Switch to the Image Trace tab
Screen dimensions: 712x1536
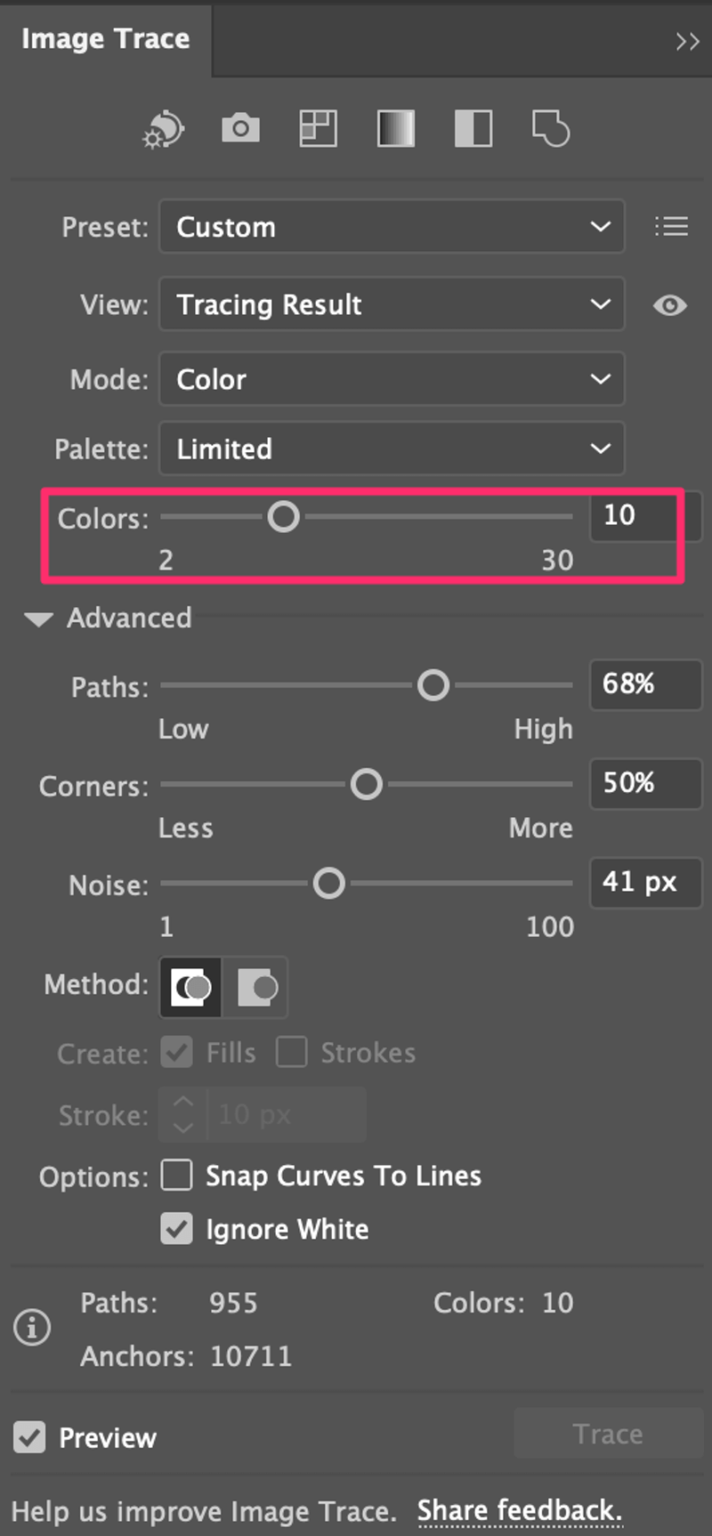click(x=104, y=39)
